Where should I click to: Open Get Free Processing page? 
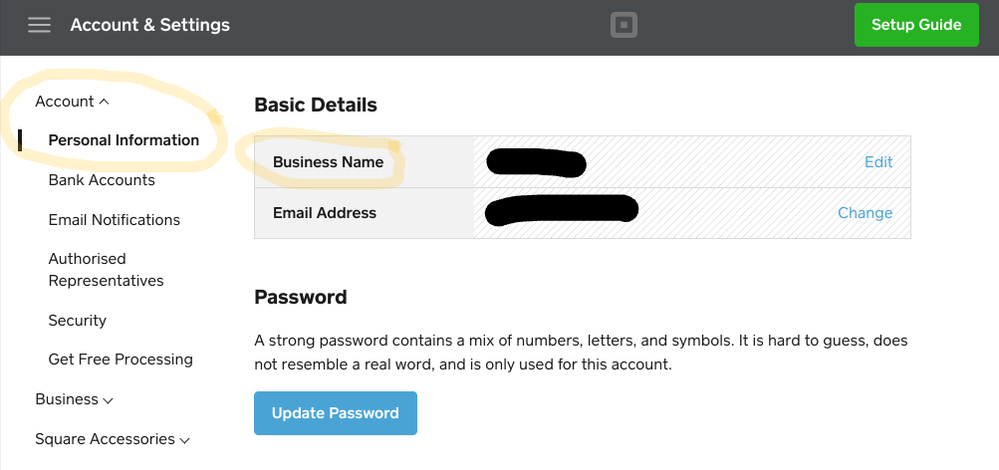coord(120,359)
